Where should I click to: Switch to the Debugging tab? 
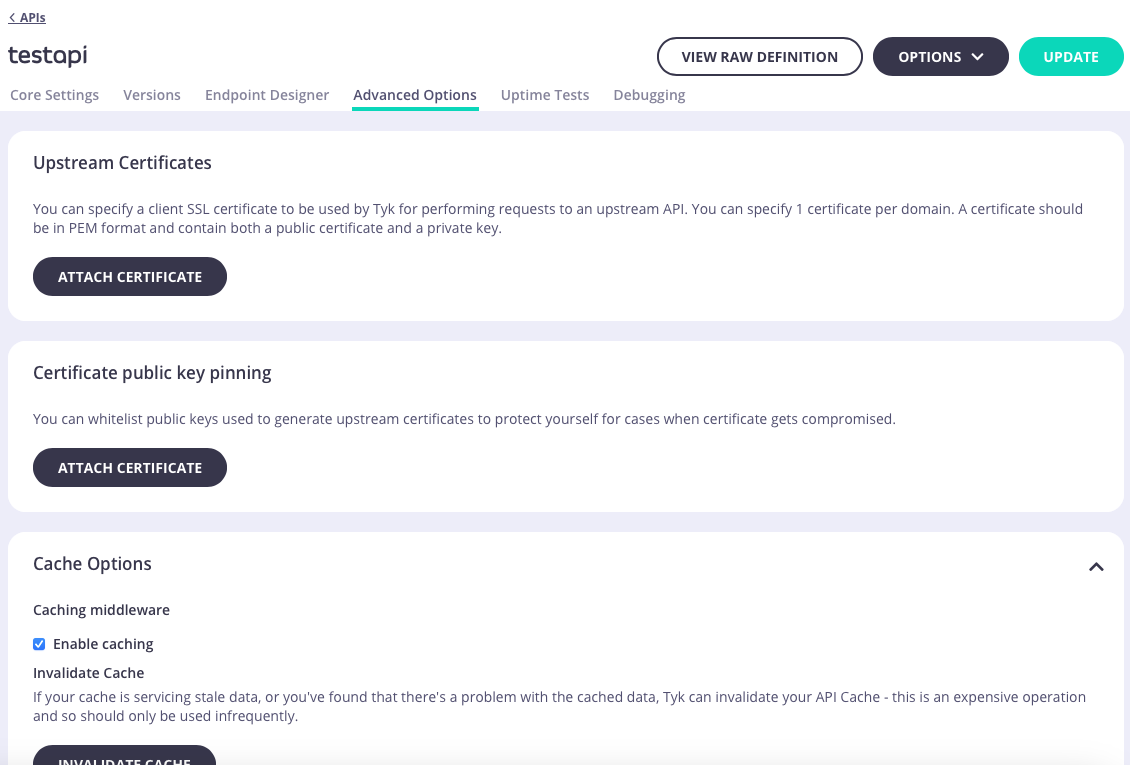[649, 94]
